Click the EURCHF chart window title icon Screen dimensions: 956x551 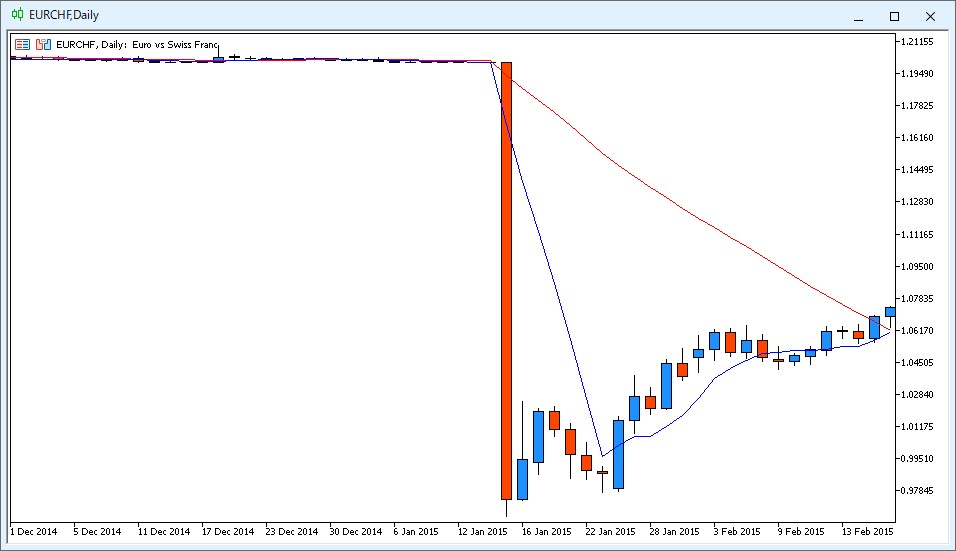(18, 15)
